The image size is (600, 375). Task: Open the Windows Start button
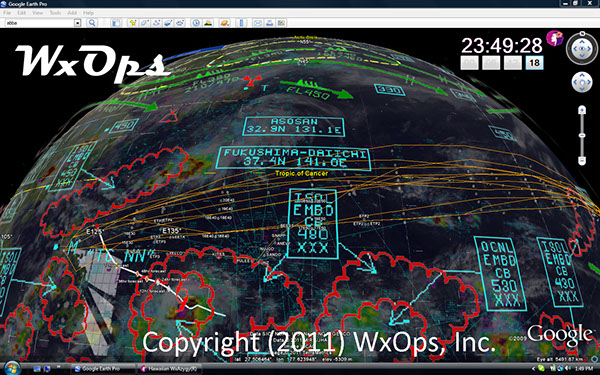pyautogui.click(x=12, y=368)
